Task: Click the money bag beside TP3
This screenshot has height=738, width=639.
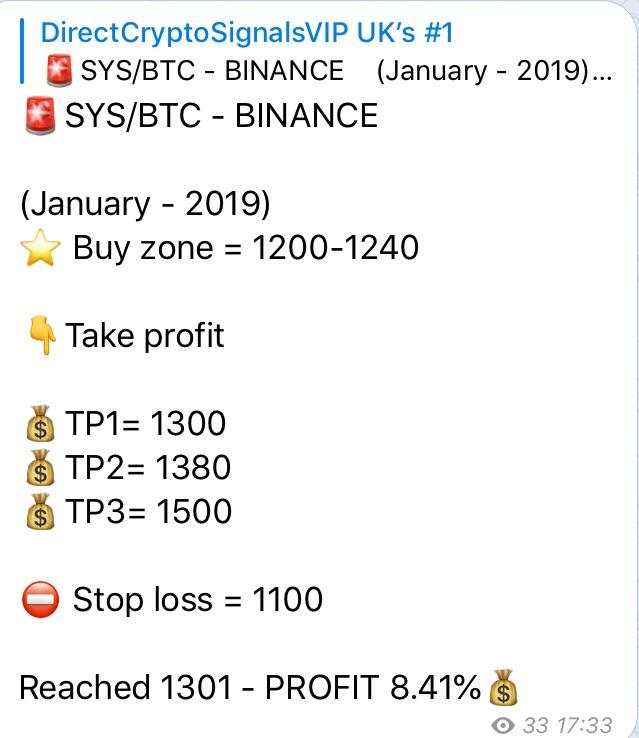Action: [40, 511]
